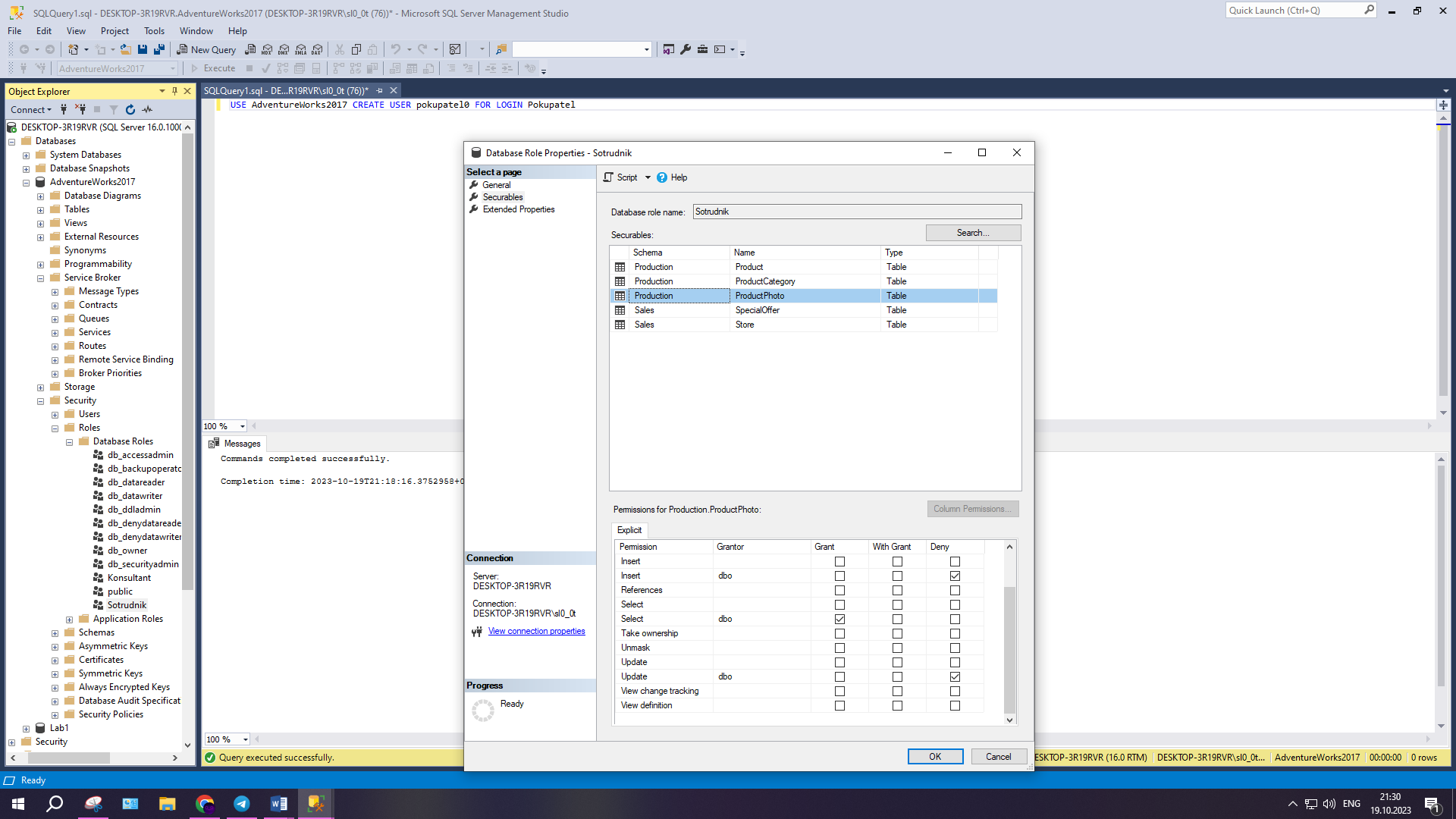1456x819 pixels.
Task: Open the Window menu
Action: coord(196,31)
